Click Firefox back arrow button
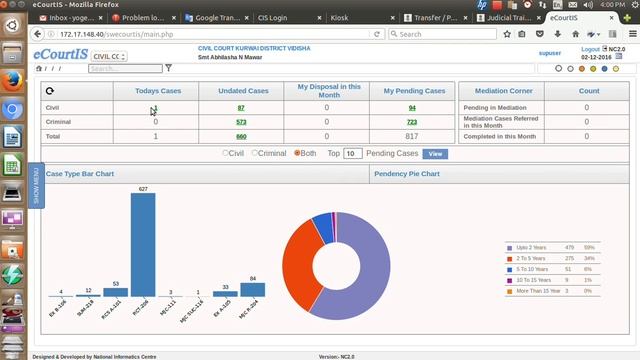Viewport: 640px width, 360px height. coord(38,34)
